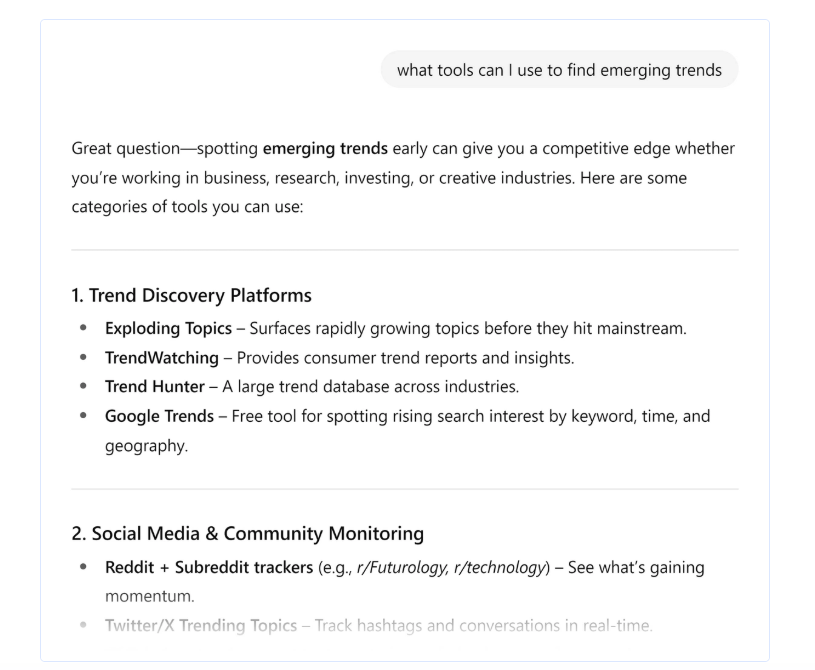Click the bold "Trend Hunter" label
This screenshot has height=670, width=815.
tap(154, 387)
